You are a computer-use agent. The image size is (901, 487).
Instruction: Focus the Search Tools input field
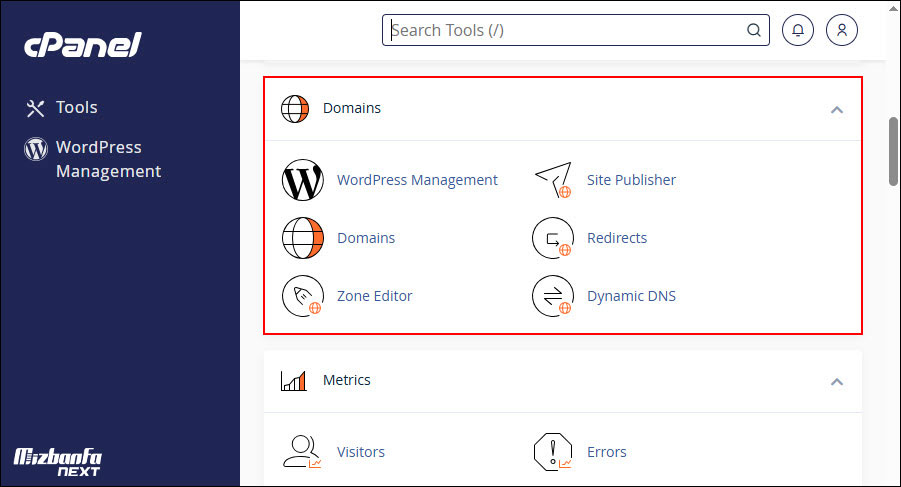point(565,30)
